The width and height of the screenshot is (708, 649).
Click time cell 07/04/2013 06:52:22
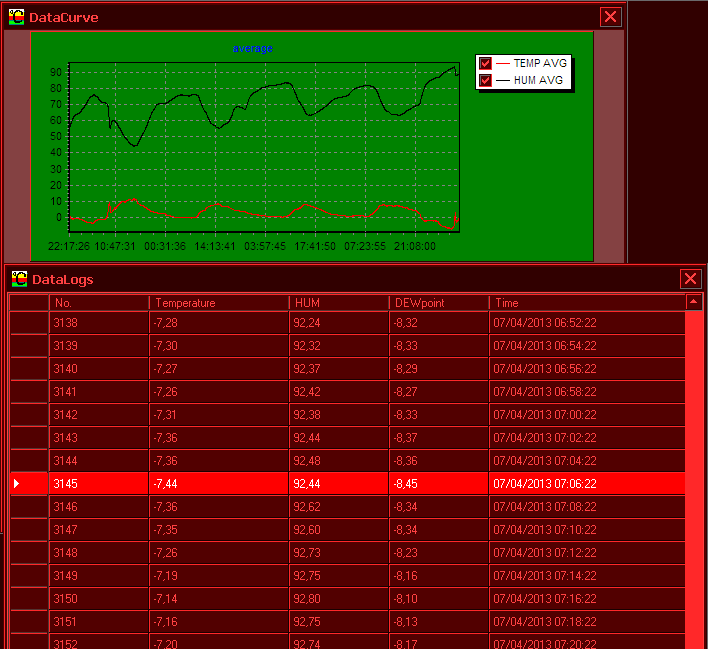(587, 323)
